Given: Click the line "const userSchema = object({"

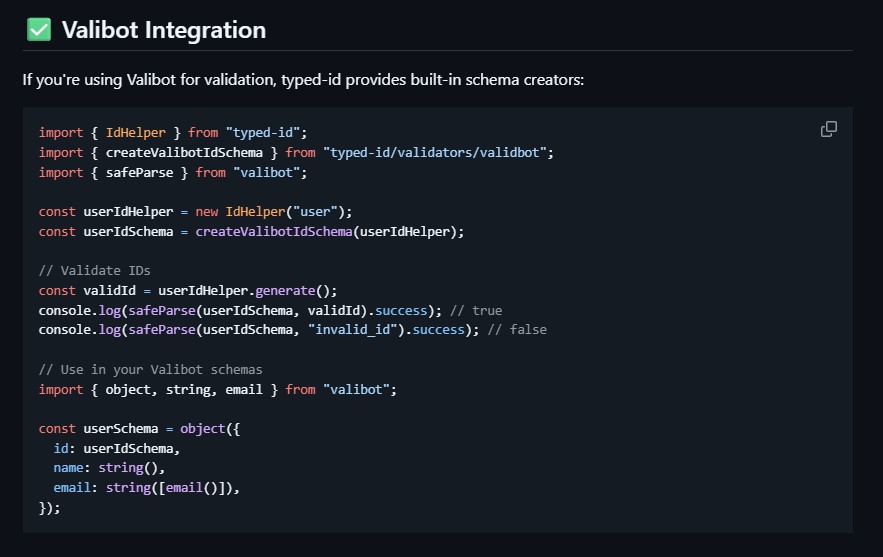Looking at the screenshot, I should [139, 429].
